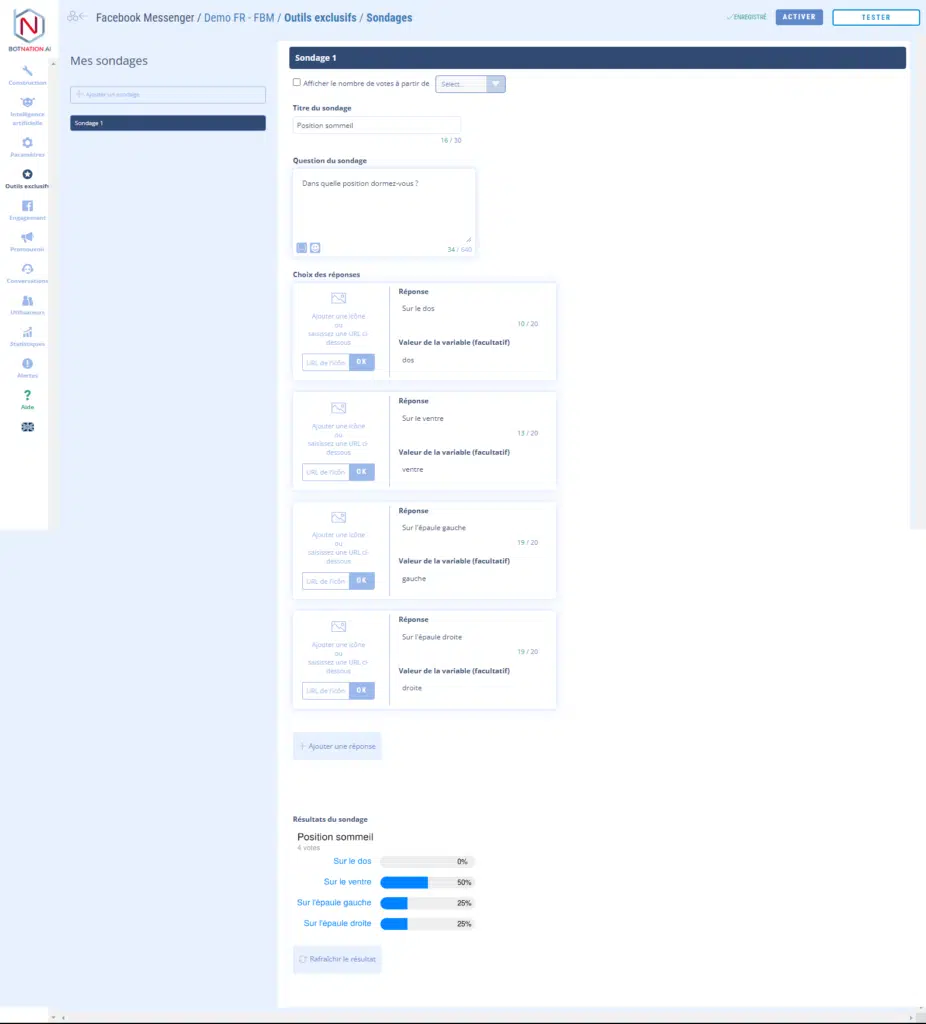This screenshot has height=1024, width=926.
Task: Insert emoji using smiley icon in question box
Action: click(315, 247)
